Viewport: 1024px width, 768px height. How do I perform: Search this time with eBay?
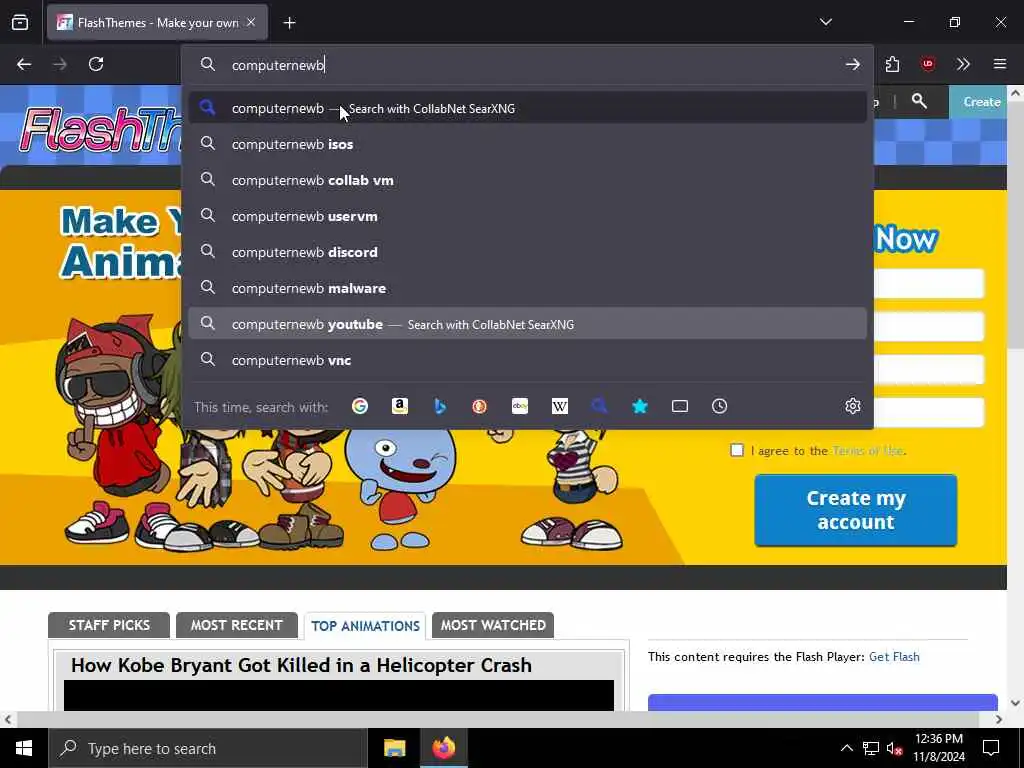tap(520, 406)
